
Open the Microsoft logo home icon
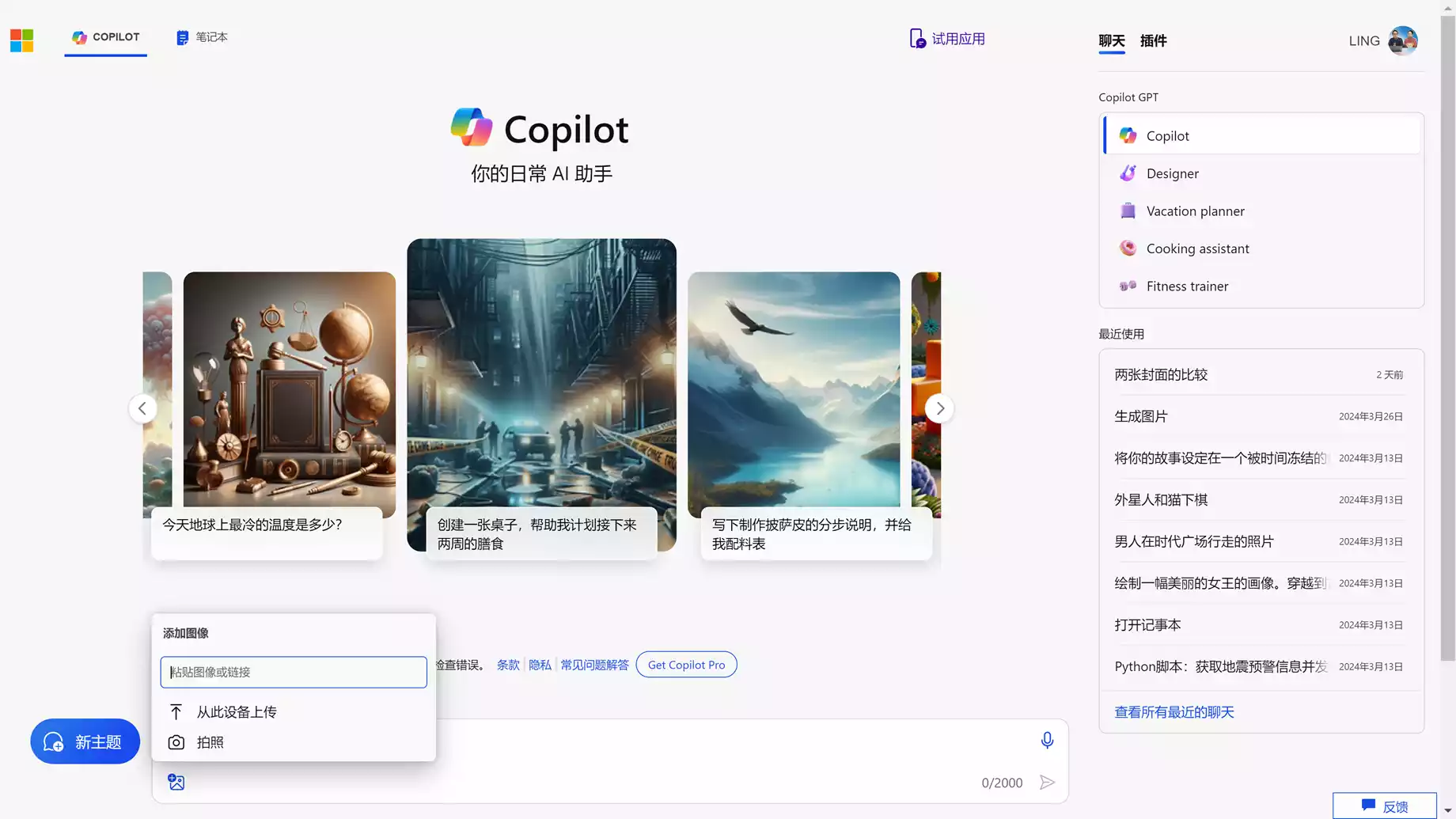tap(22, 40)
